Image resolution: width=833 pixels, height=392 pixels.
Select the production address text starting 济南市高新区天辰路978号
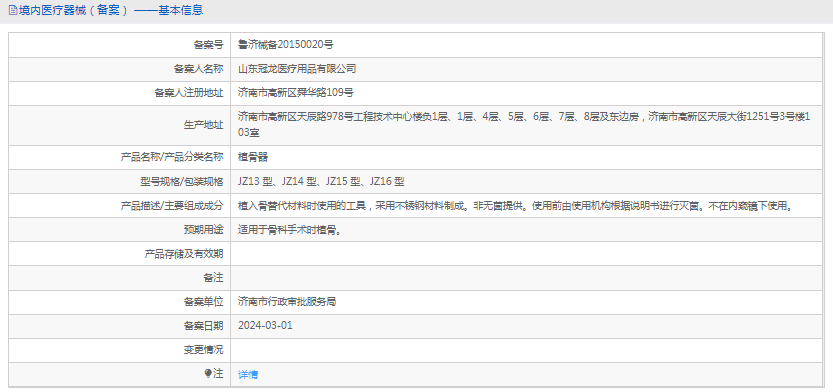523,124
